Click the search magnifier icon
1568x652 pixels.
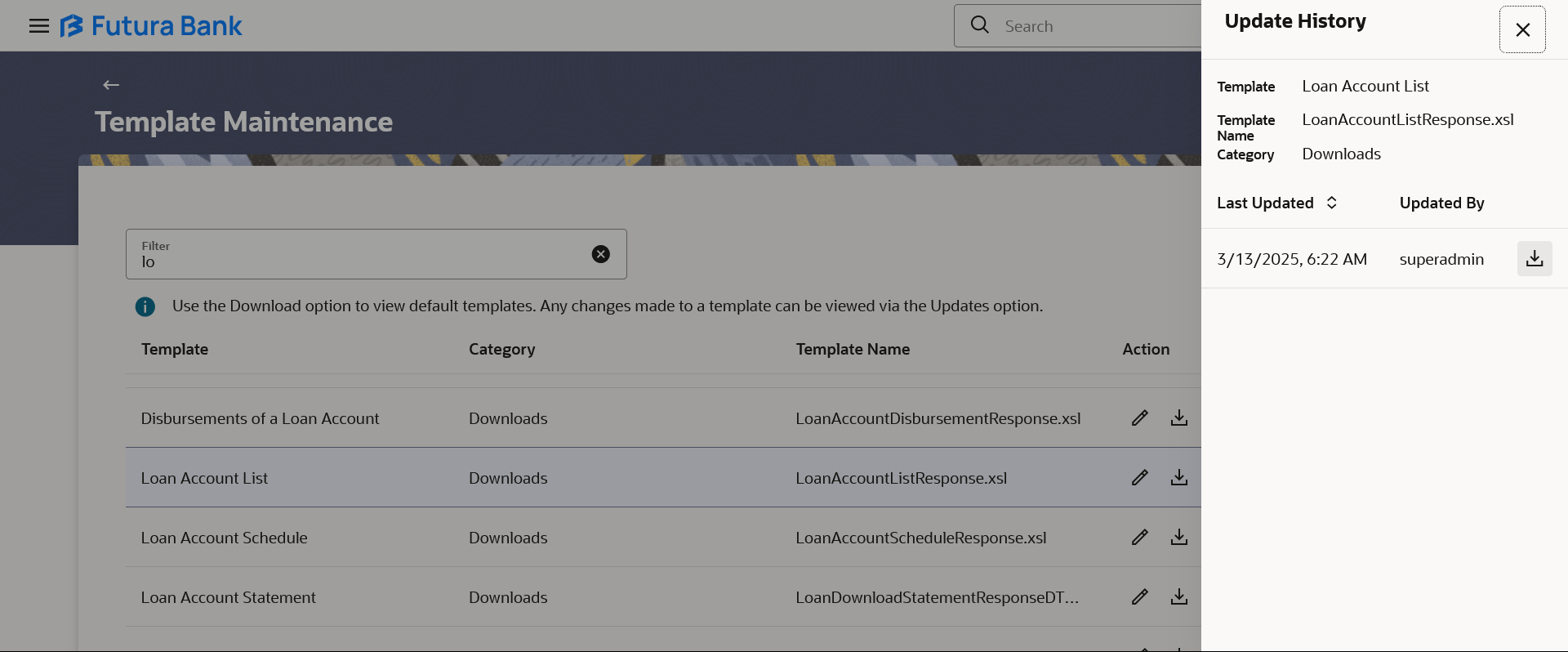pos(980,25)
